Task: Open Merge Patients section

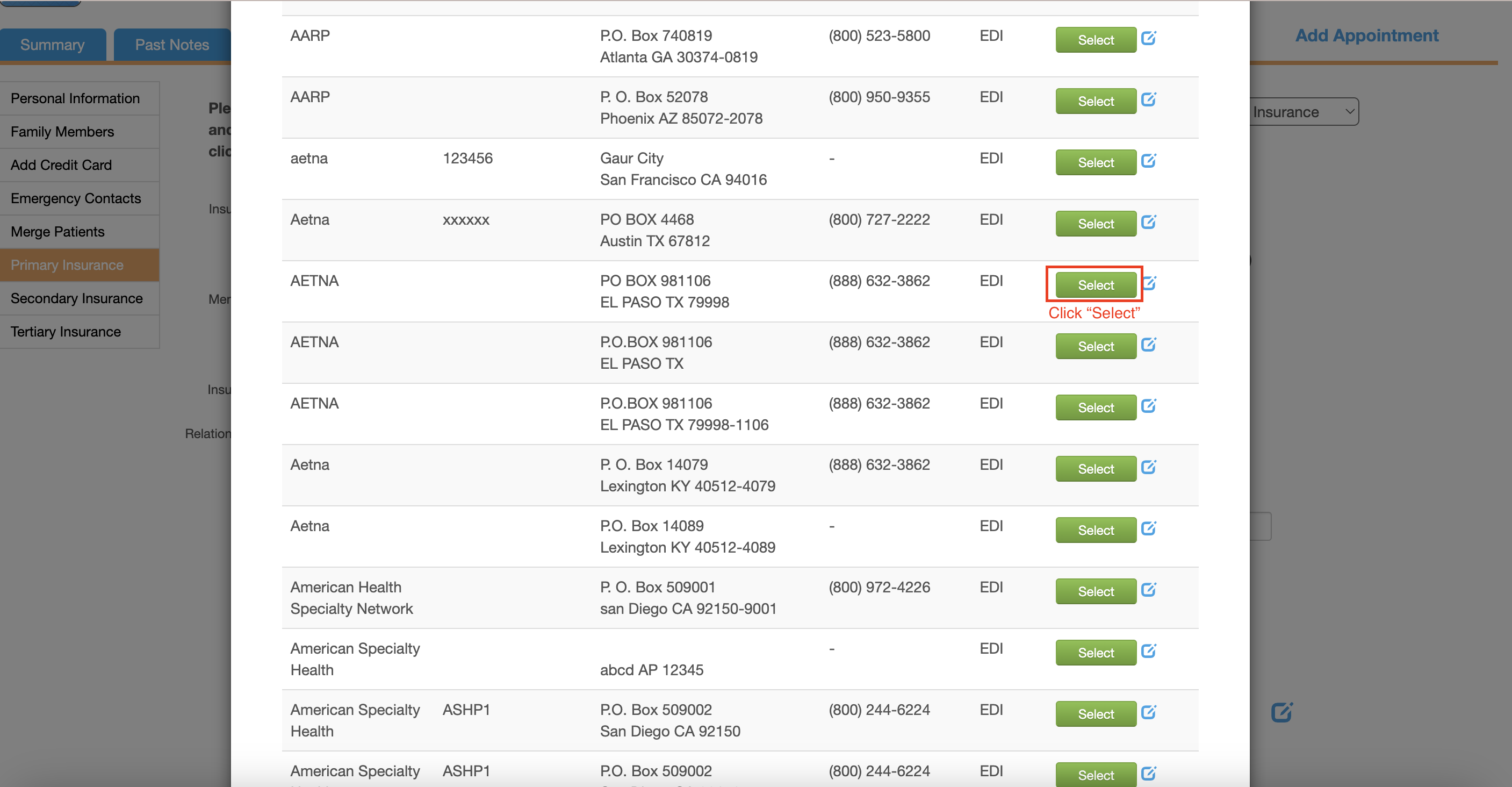Action: click(79, 231)
